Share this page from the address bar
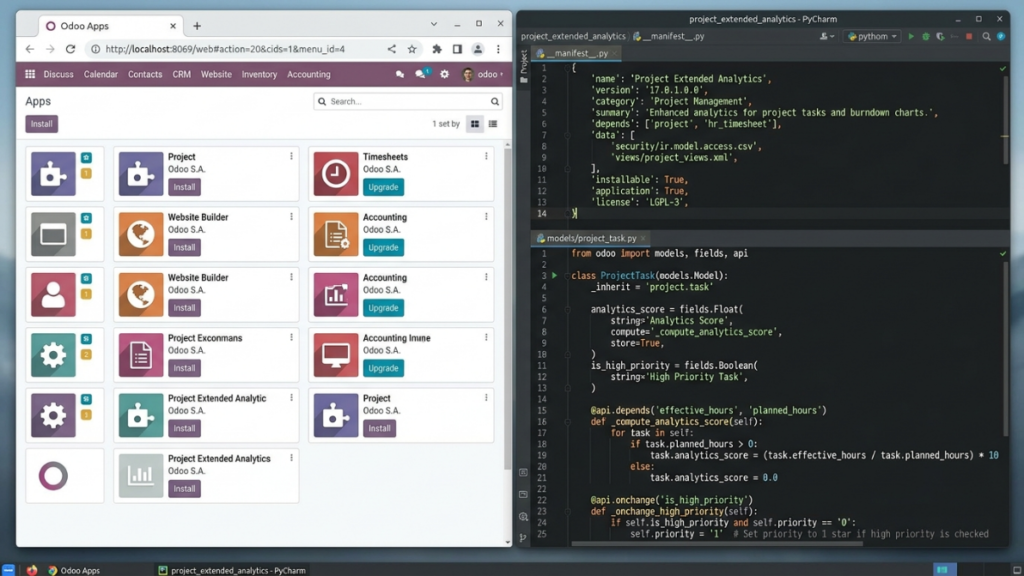This screenshot has height=576, width=1024. click(391, 49)
